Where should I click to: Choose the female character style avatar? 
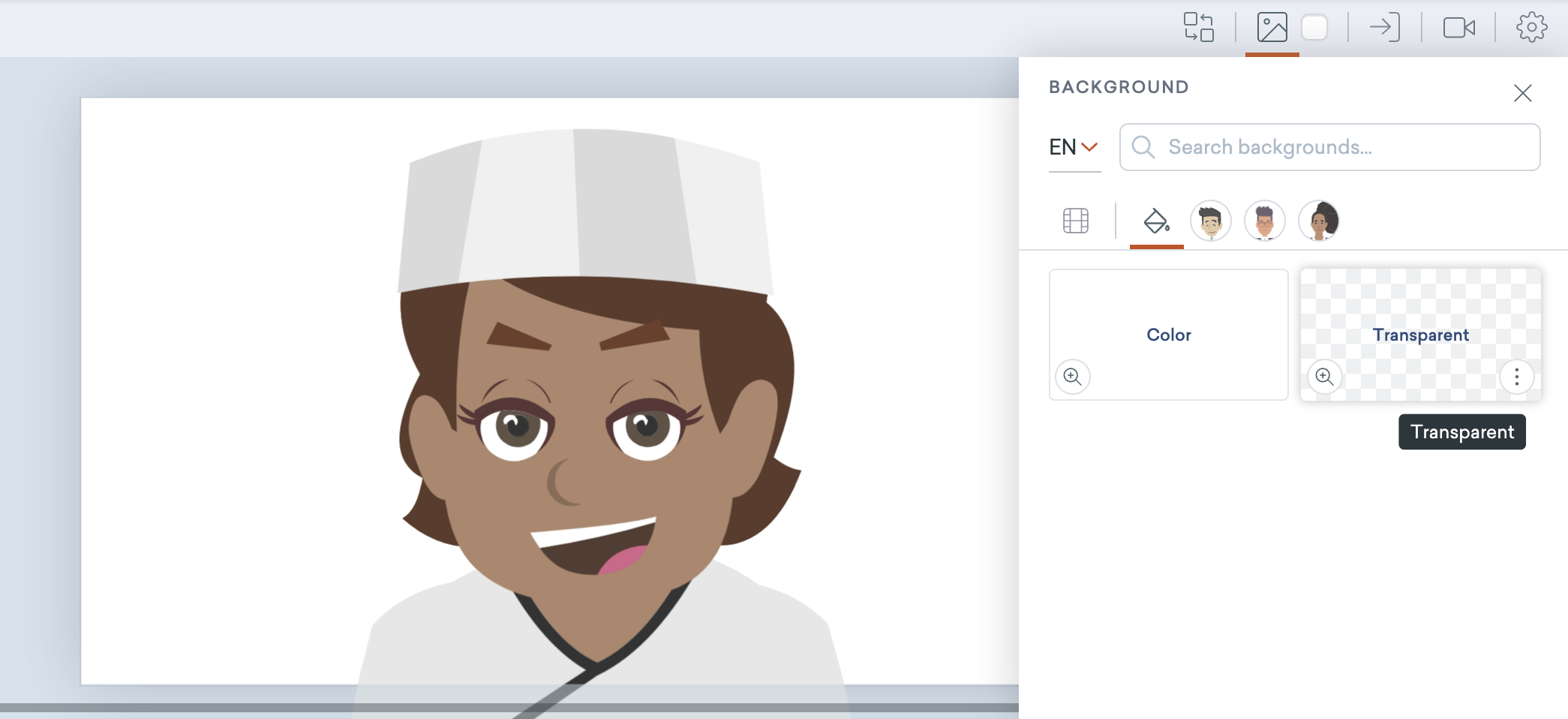(x=1318, y=221)
